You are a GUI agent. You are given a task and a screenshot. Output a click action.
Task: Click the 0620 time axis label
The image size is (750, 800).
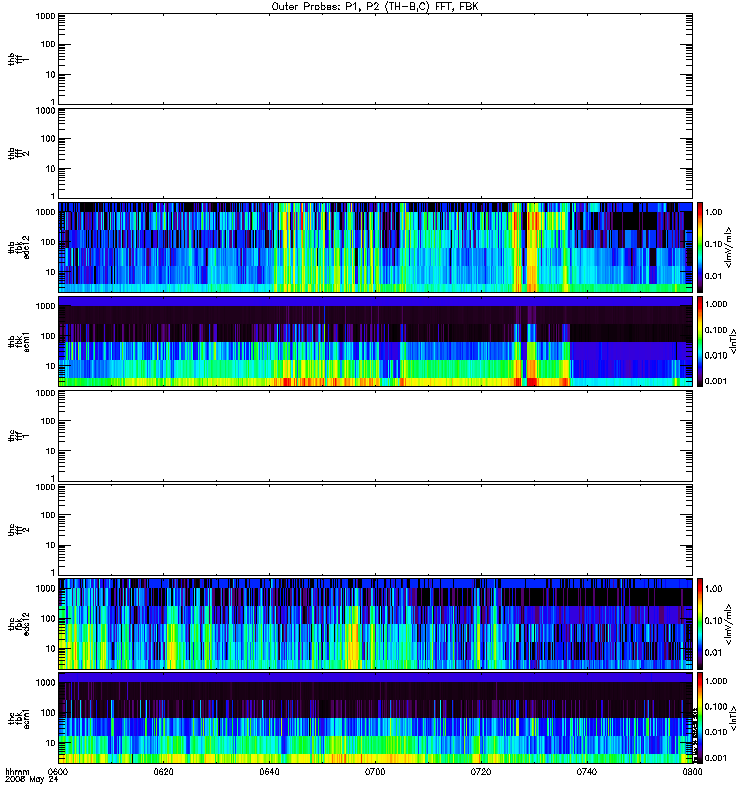(x=163, y=772)
